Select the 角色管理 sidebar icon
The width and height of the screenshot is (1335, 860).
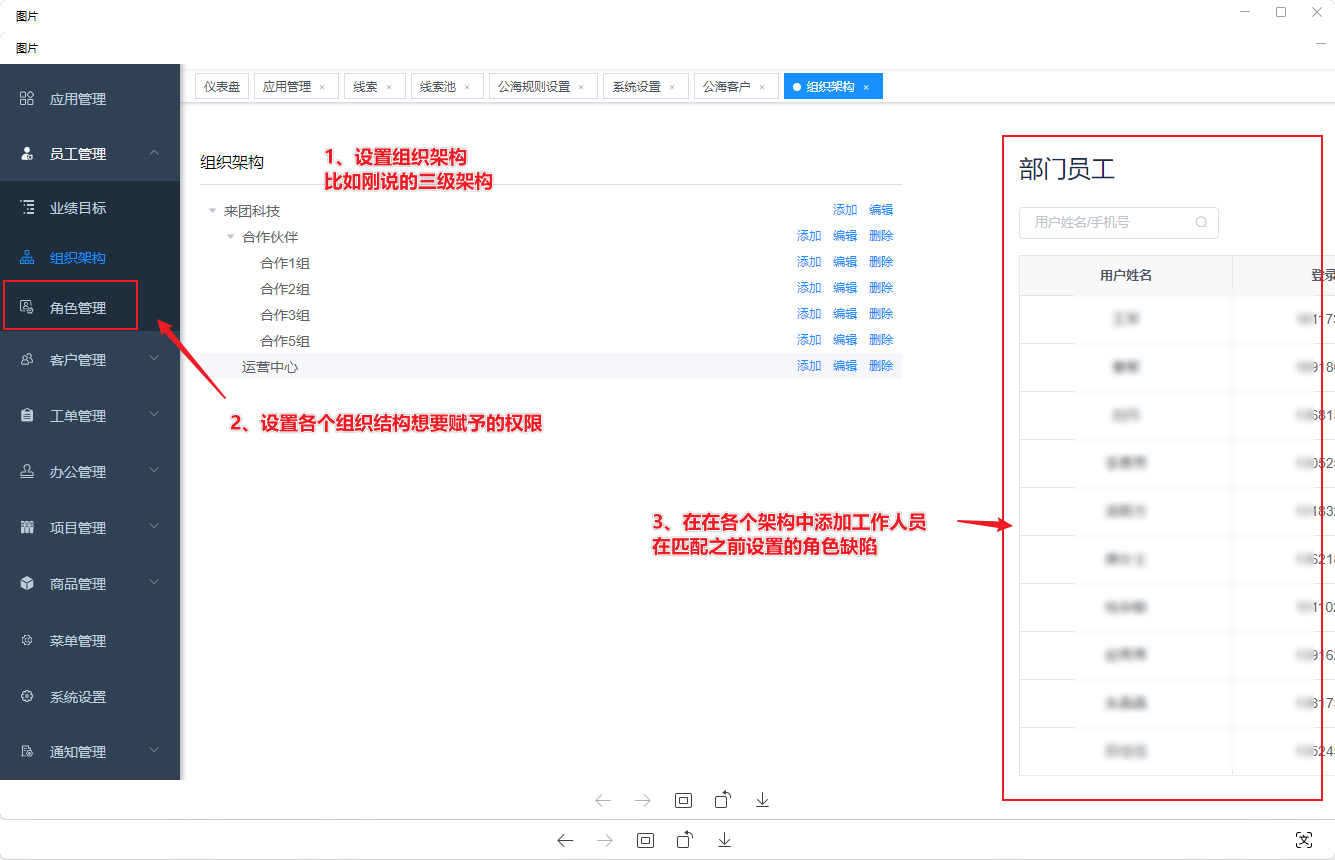[27, 305]
